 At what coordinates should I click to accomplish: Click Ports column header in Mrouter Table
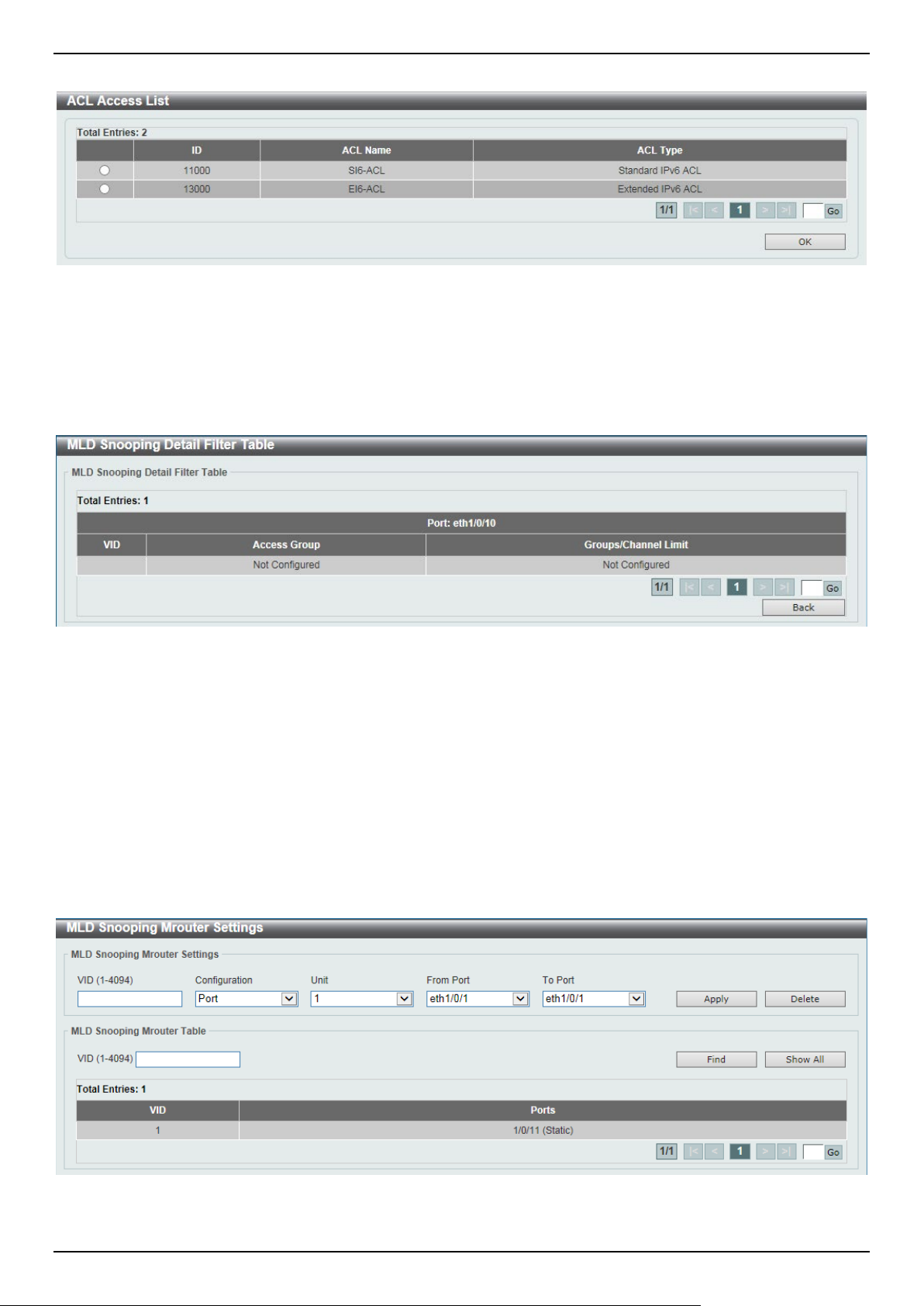pyautogui.click(x=543, y=1111)
